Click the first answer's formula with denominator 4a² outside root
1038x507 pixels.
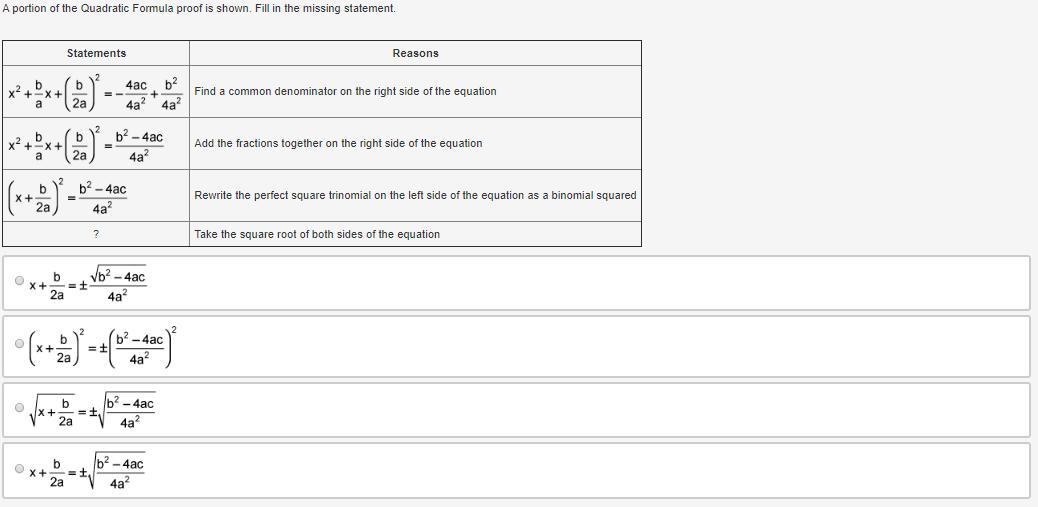click(87, 285)
